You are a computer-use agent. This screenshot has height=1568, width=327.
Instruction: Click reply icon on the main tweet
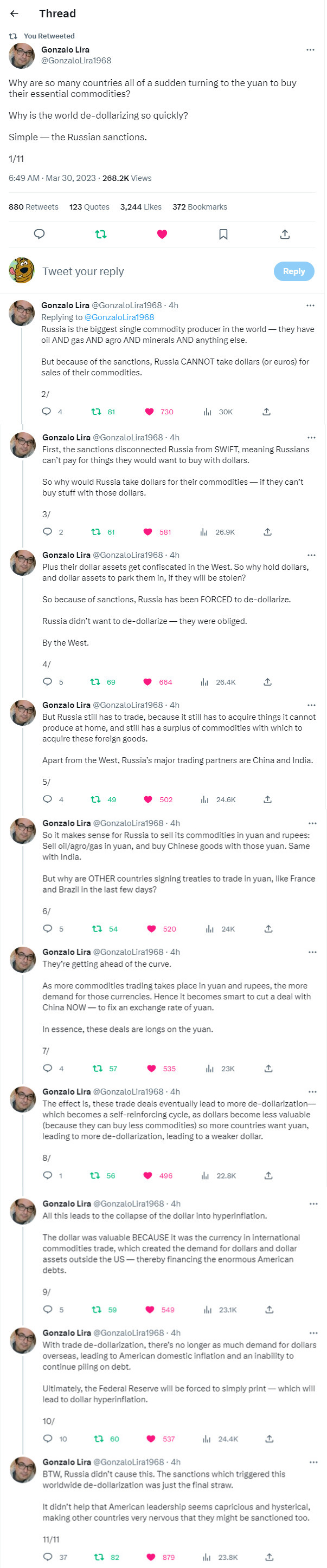40,235
